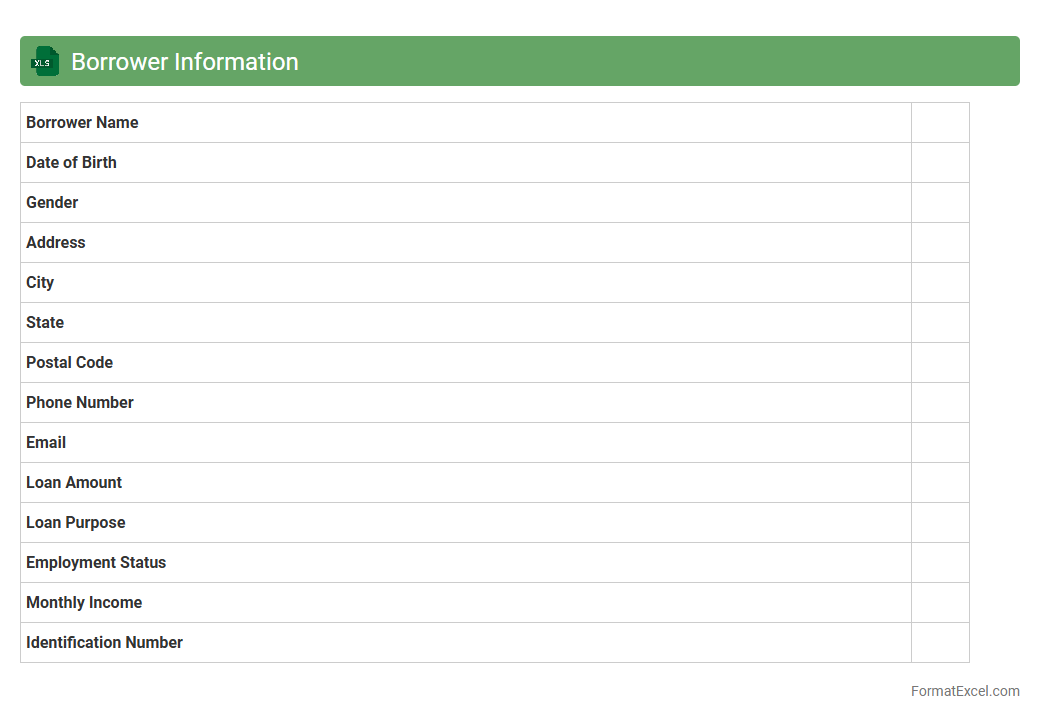Screen dimensions: 1040x720
Task: Click the Borrower Information header title
Action: (x=185, y=62)
